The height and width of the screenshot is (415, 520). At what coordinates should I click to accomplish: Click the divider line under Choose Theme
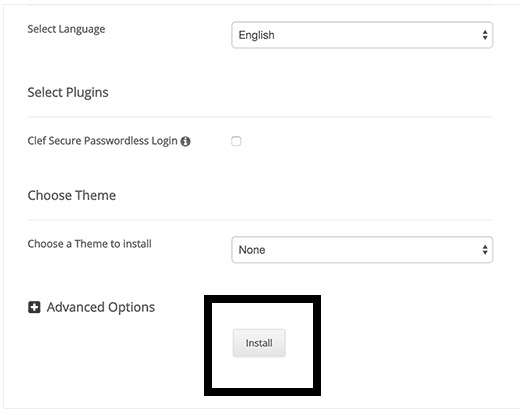coord(260,220)
